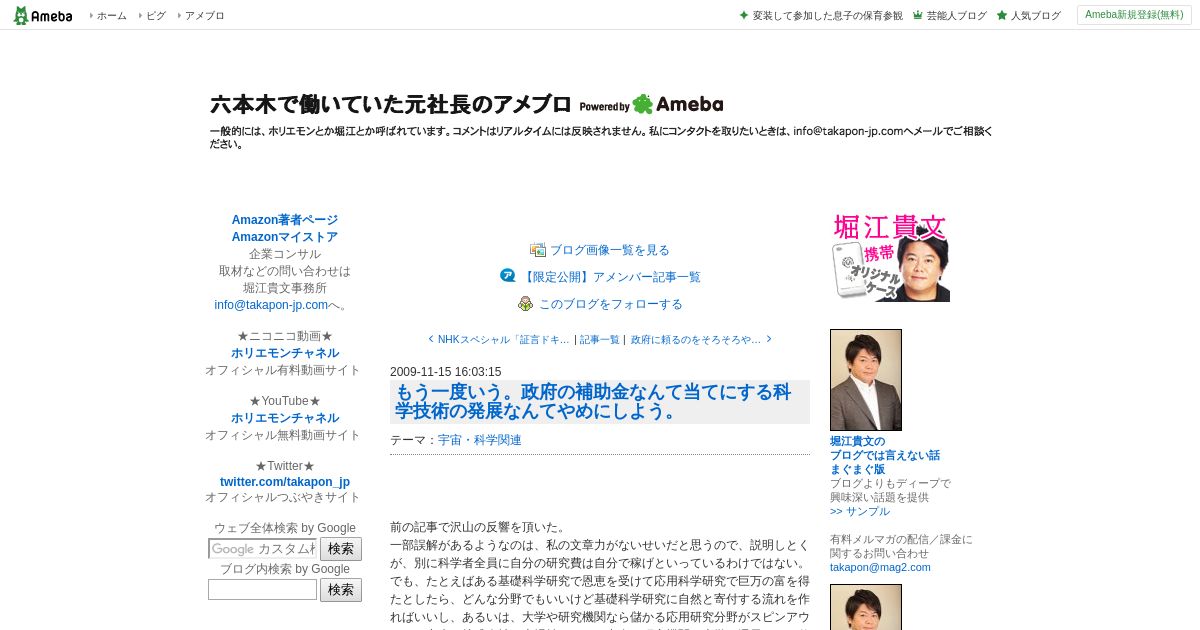1200x630 pixels.
Task: Click the text 企業コンサル in sidebar
Action: coord(285,254)
